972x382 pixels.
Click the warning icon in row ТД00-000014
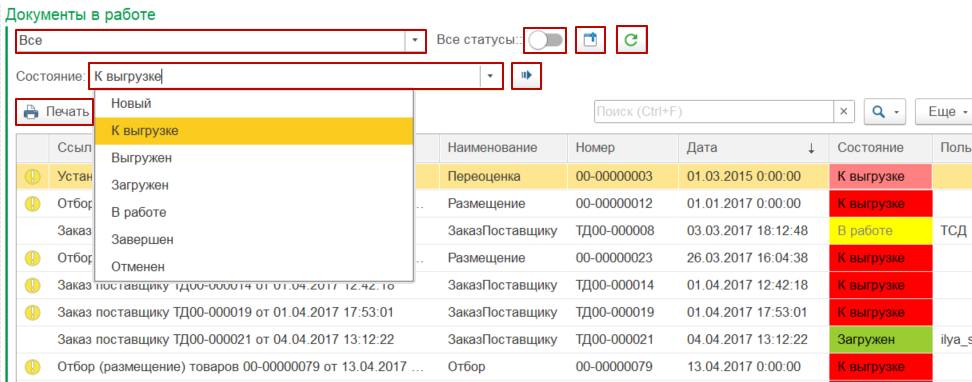[32, 285]
